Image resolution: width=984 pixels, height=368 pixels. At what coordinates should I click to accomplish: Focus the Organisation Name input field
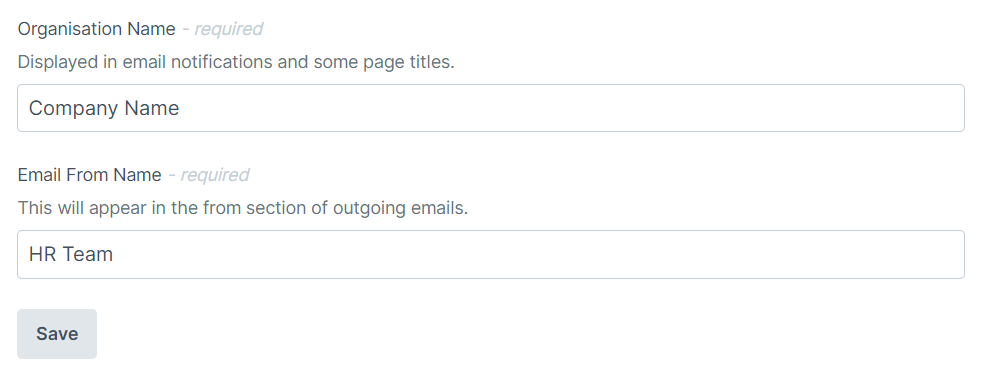491,108
